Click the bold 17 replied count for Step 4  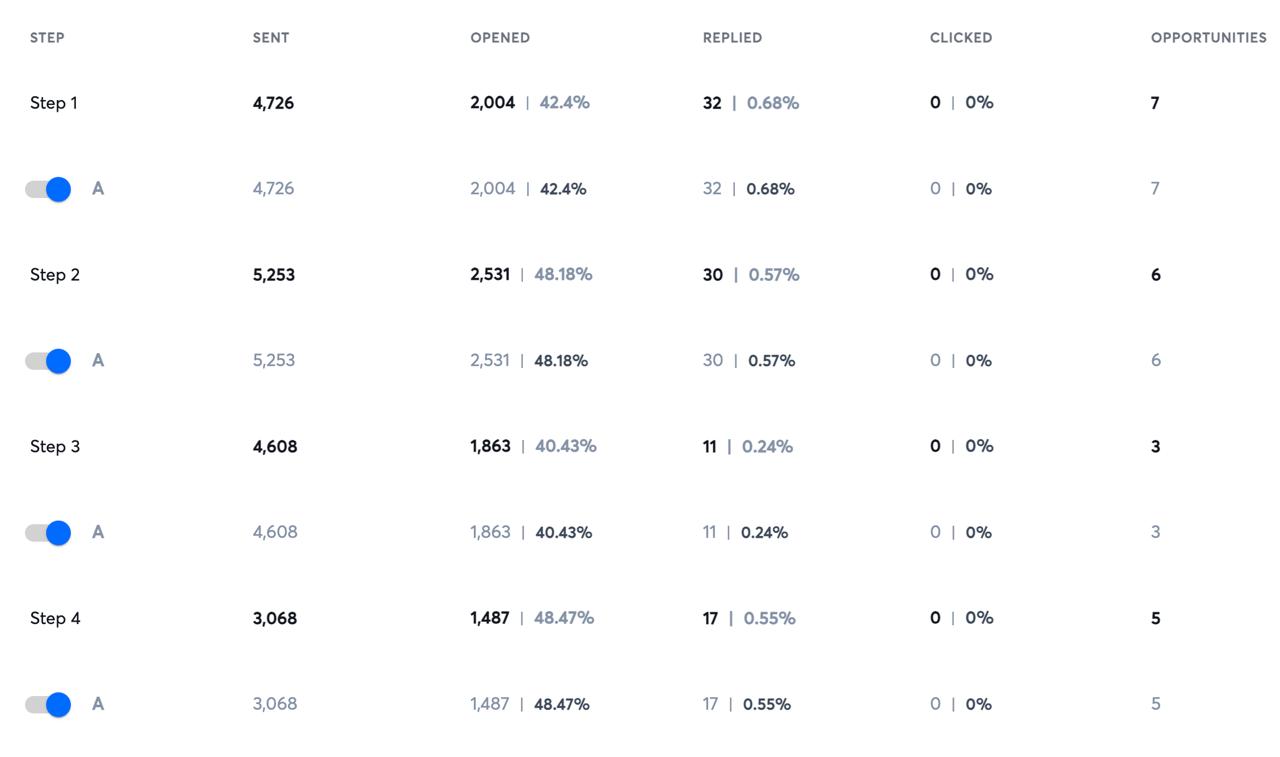(x=710, y=619)
